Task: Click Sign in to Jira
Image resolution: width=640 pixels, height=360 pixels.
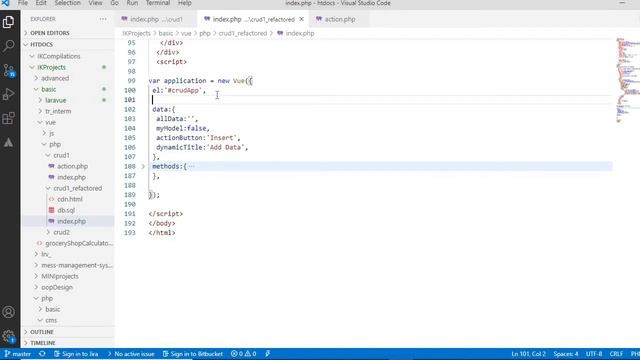Action: tap(76, 354)
